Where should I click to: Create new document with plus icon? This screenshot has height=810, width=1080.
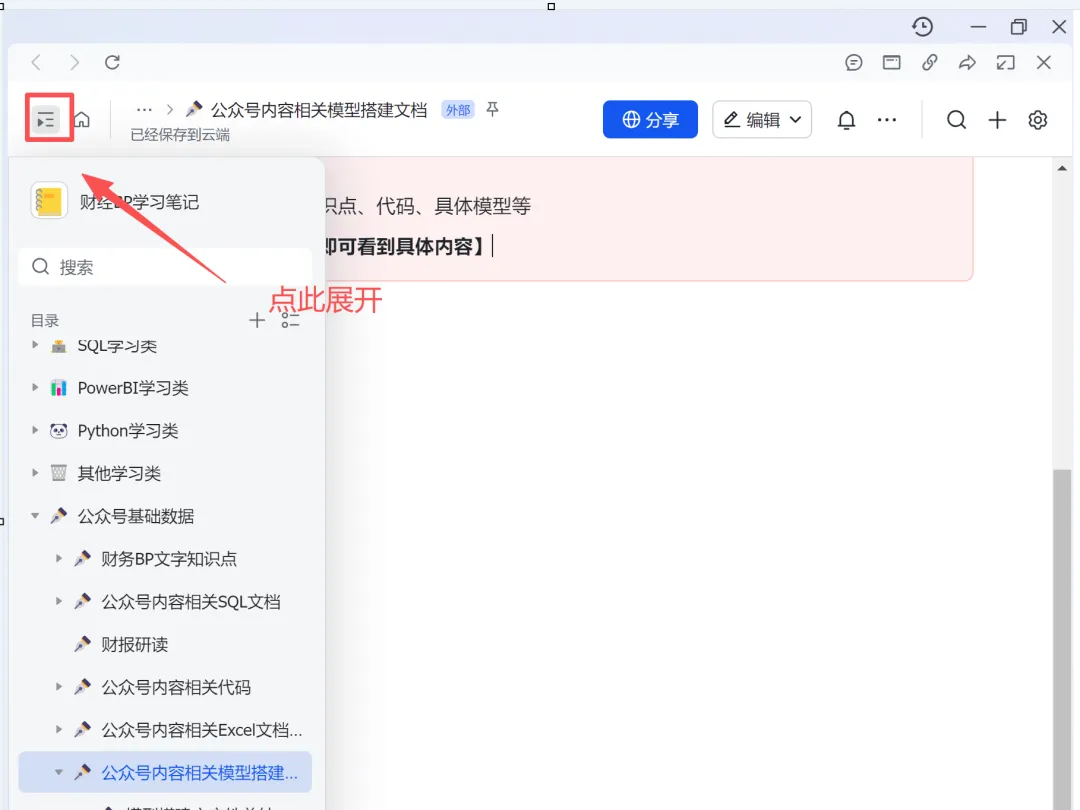pos(997,120)
